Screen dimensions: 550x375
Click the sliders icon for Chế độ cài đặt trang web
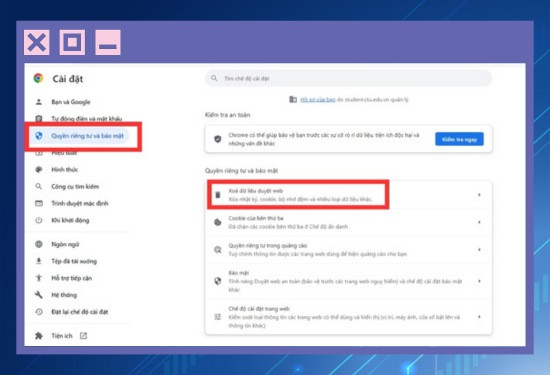217,317
